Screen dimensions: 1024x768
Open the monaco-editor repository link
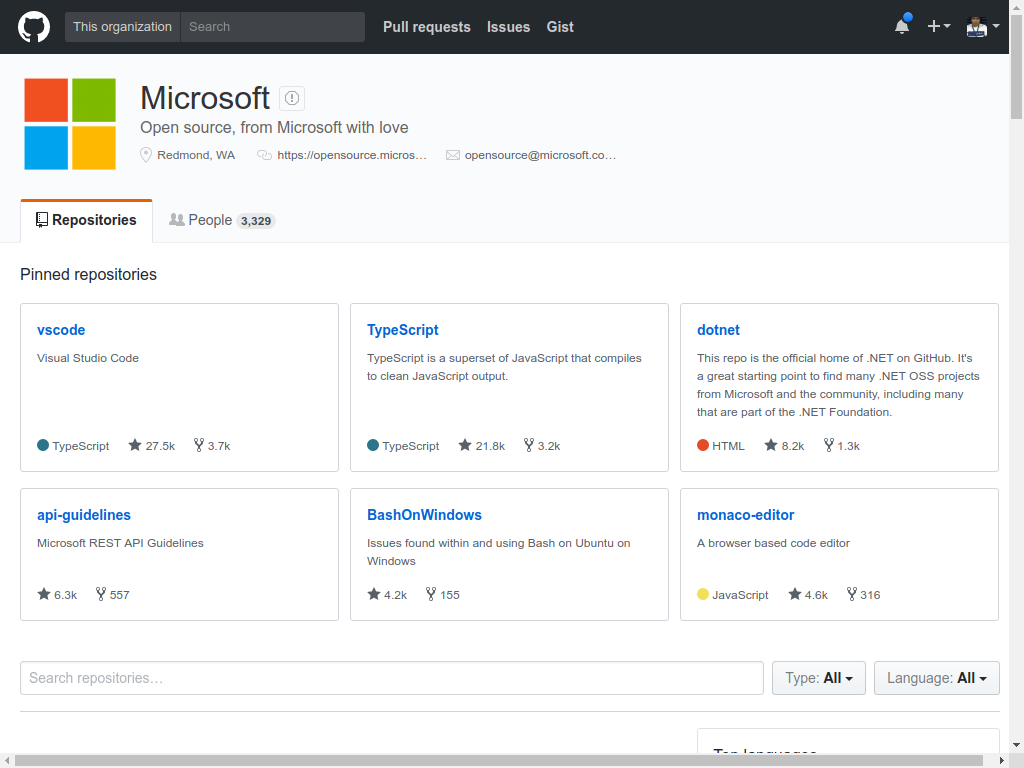click(x=745, y=515)
